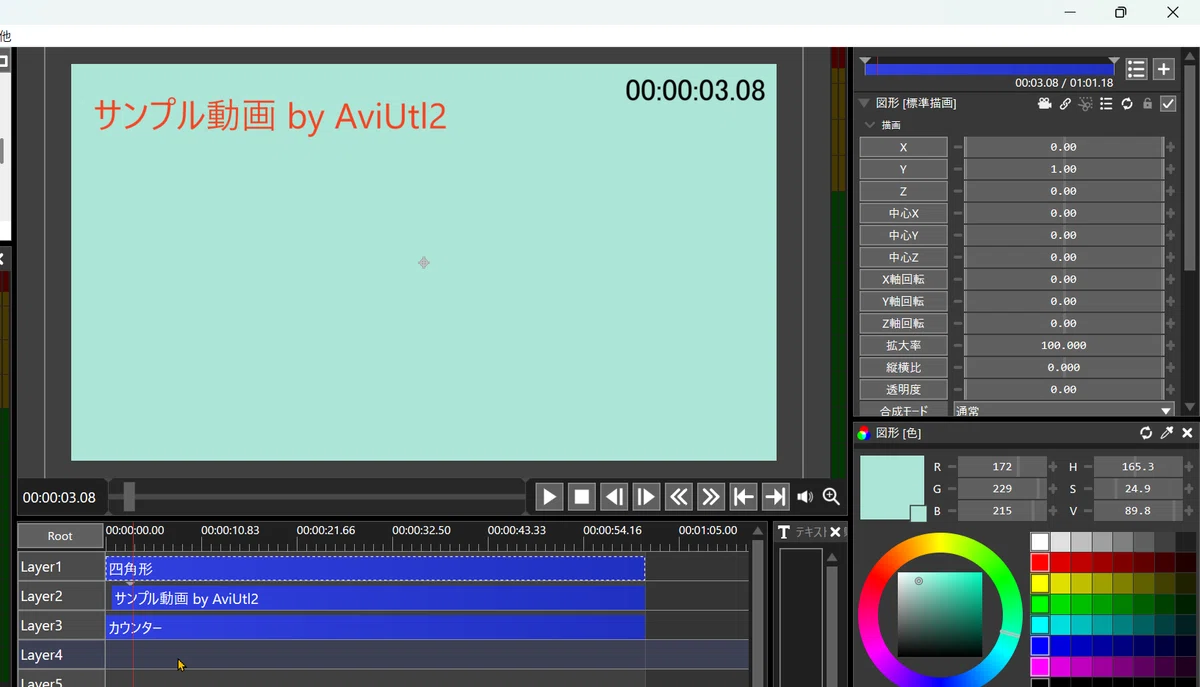
Task: Uncheck the 図形 effect enable checkbox
Action: [x=1168, y=104]
